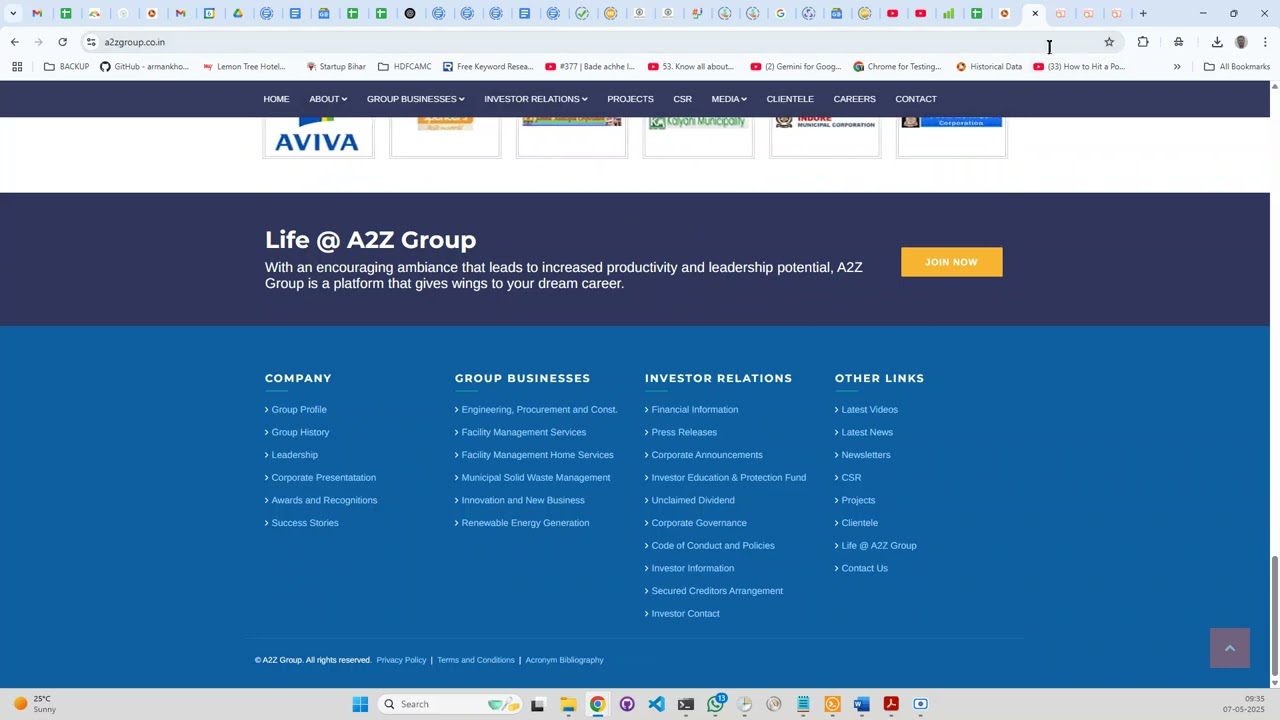The width and height of the screenshot is (1280, 720).
Task: Open the GitHub armankho bookmark
Action: click(x=144, y=67)
